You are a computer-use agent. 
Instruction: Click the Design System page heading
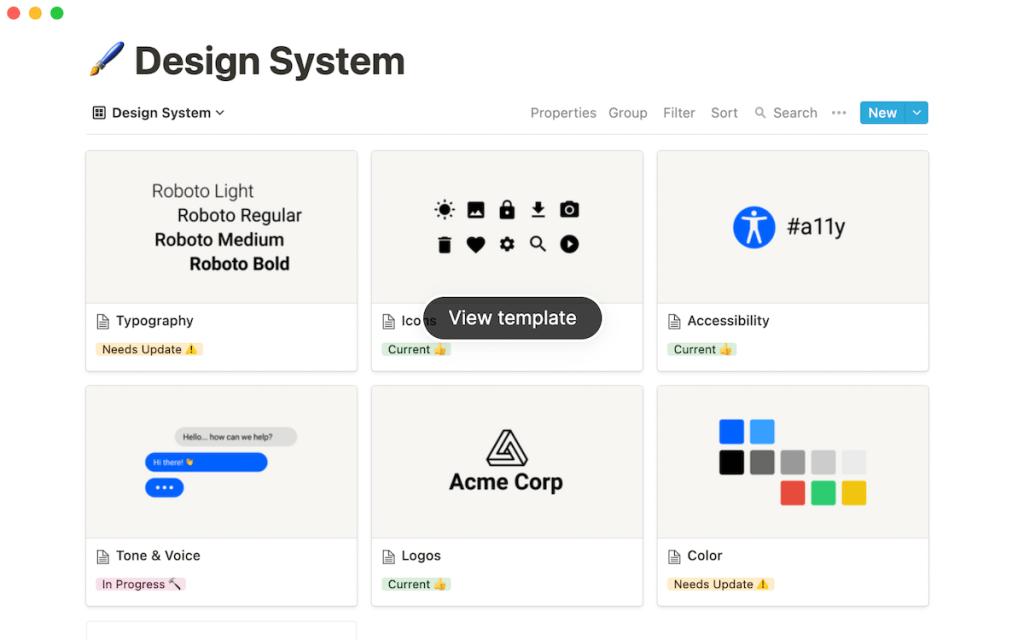click(x=269, y=61)
